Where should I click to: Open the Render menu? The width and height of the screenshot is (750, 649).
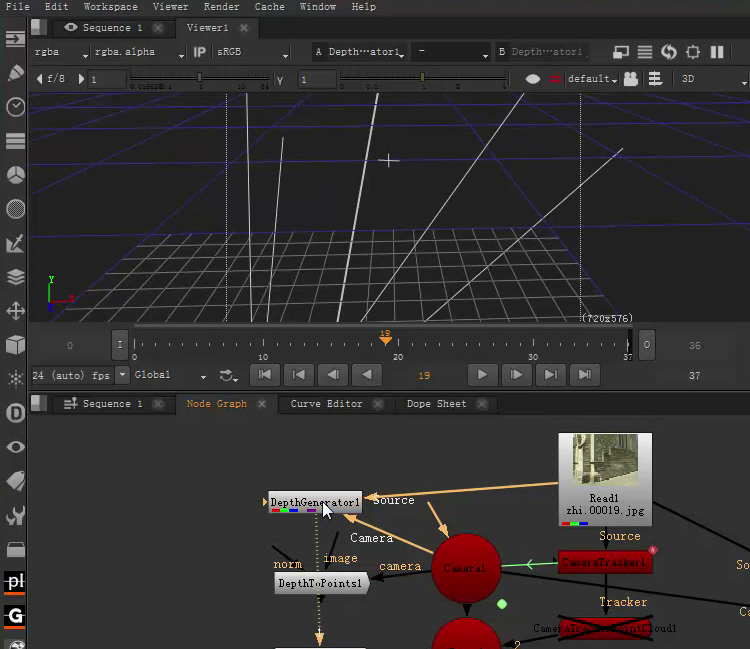[x=221, y=7]
